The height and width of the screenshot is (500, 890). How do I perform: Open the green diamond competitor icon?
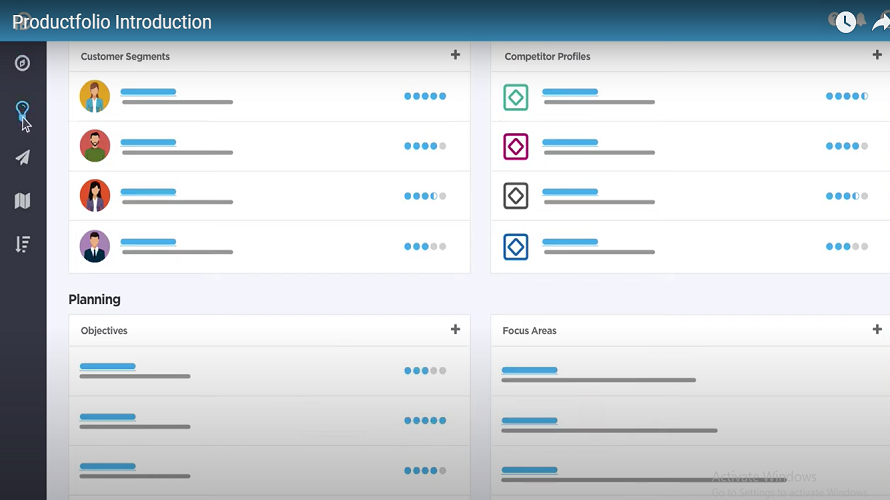click(516, 97)
